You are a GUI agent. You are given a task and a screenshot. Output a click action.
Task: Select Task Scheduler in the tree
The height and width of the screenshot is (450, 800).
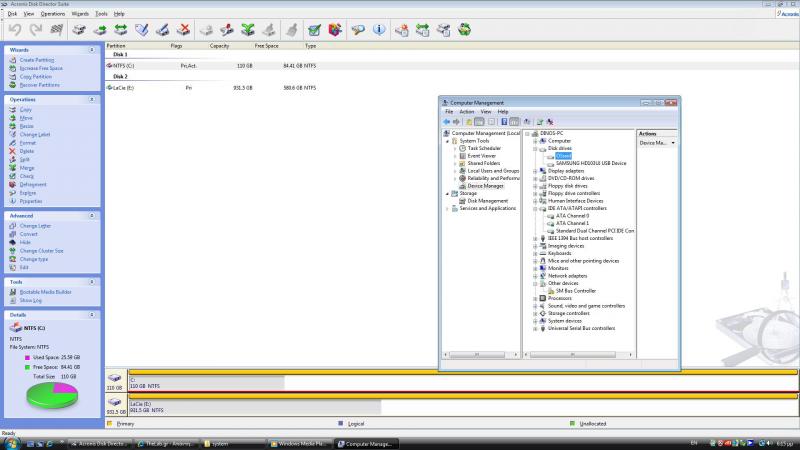pos(484,148)
